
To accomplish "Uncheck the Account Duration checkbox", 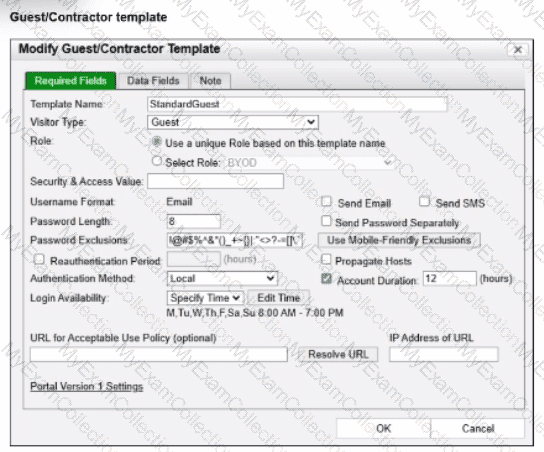I will pos(326,279).
